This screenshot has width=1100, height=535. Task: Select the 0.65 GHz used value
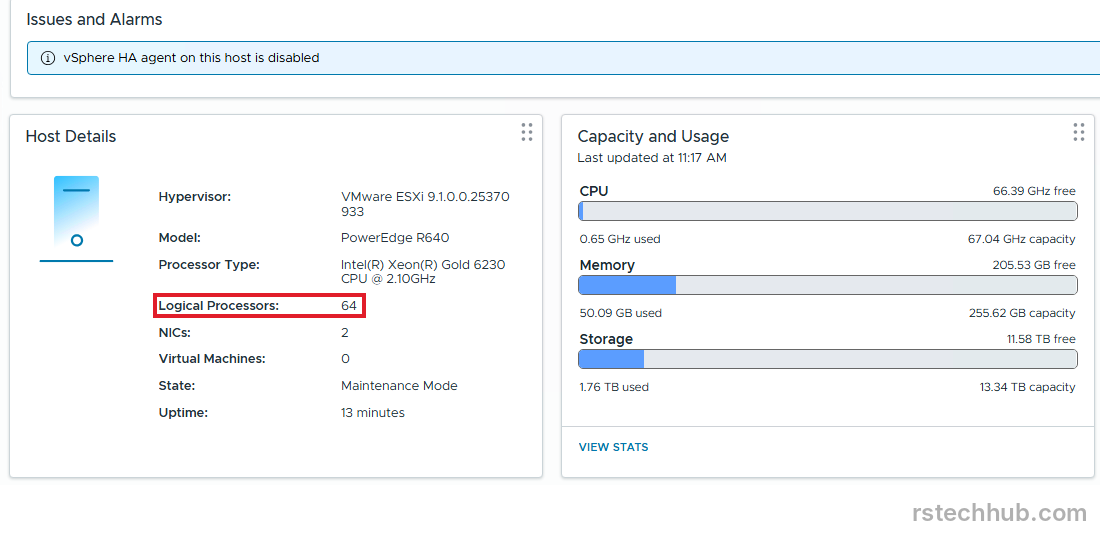pos(620,239)
